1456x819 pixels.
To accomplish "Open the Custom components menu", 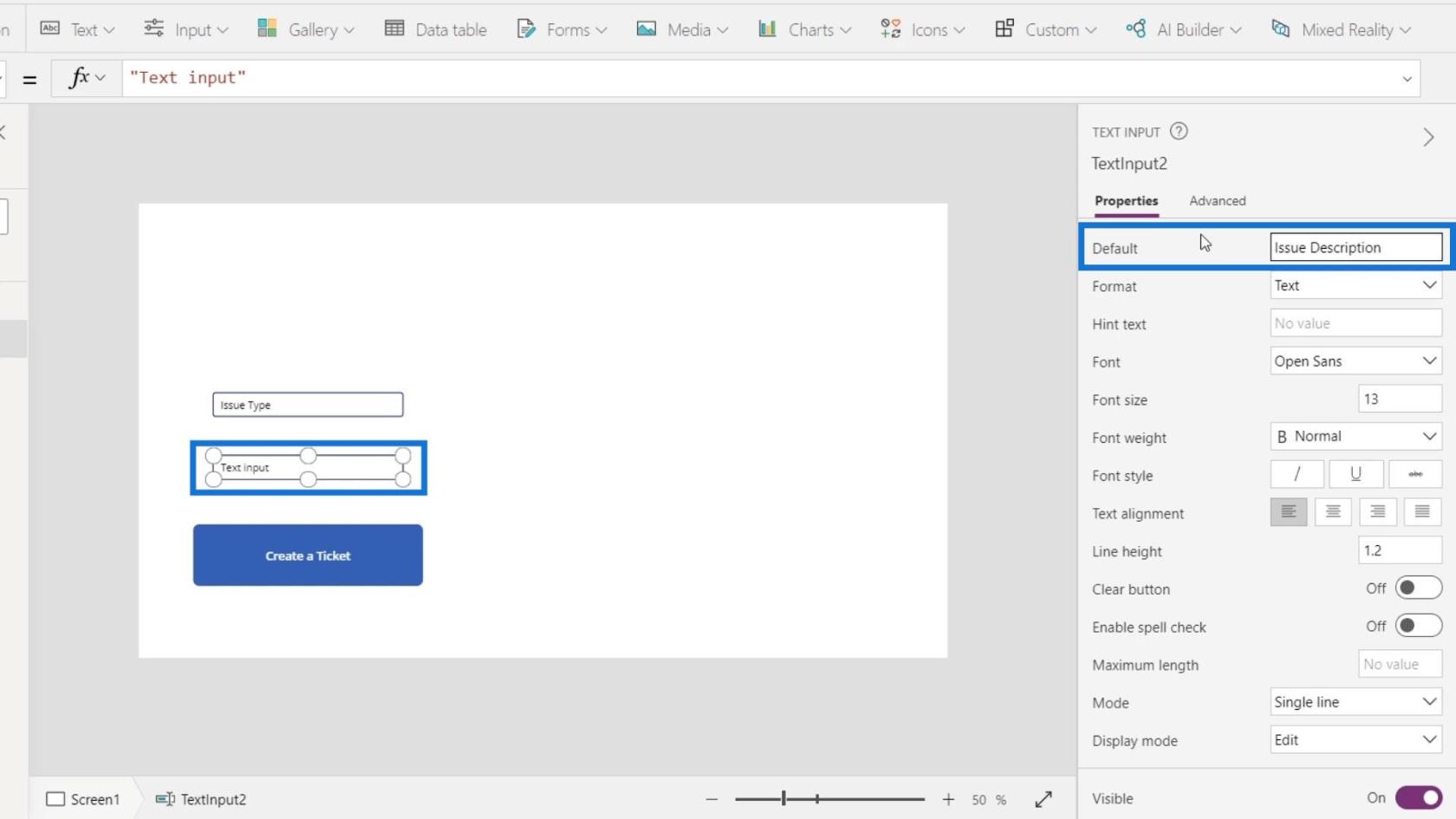I will click(x=1045, y=29).
